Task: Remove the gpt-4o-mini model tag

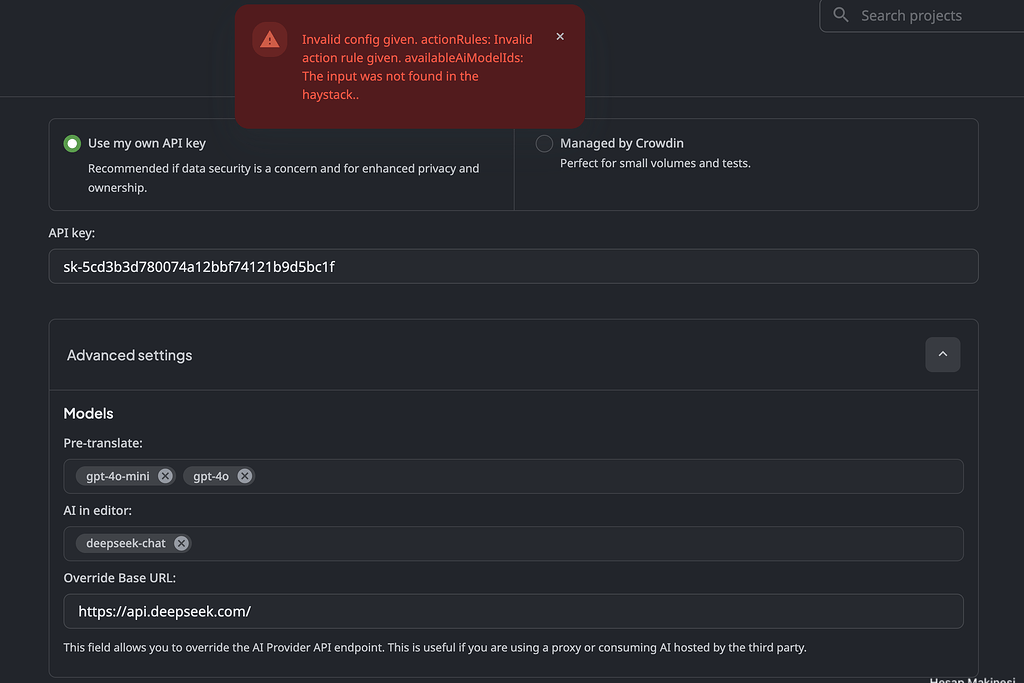Action: tap(165, 476)
